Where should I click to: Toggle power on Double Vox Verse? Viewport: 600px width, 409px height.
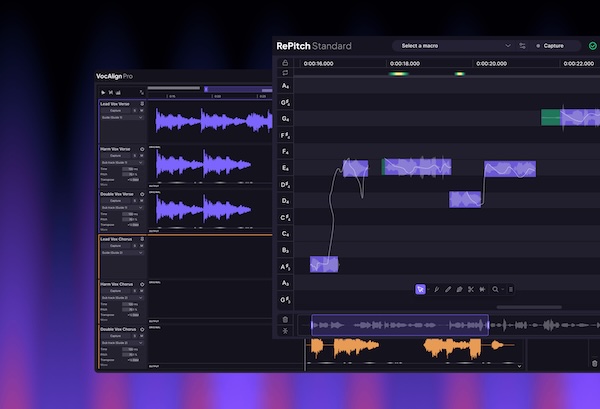[142, 194]
